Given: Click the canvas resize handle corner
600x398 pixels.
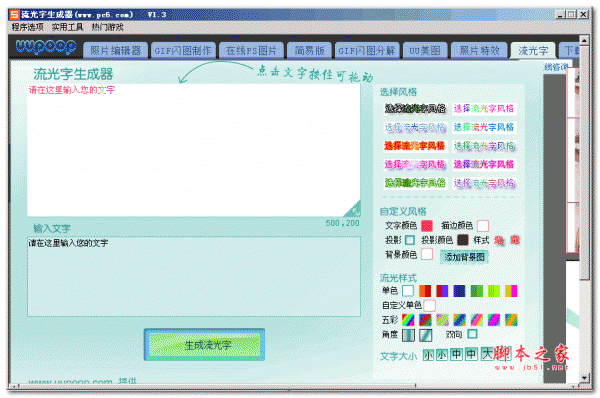Looking at the screenshot, I should tap(353, 209).
